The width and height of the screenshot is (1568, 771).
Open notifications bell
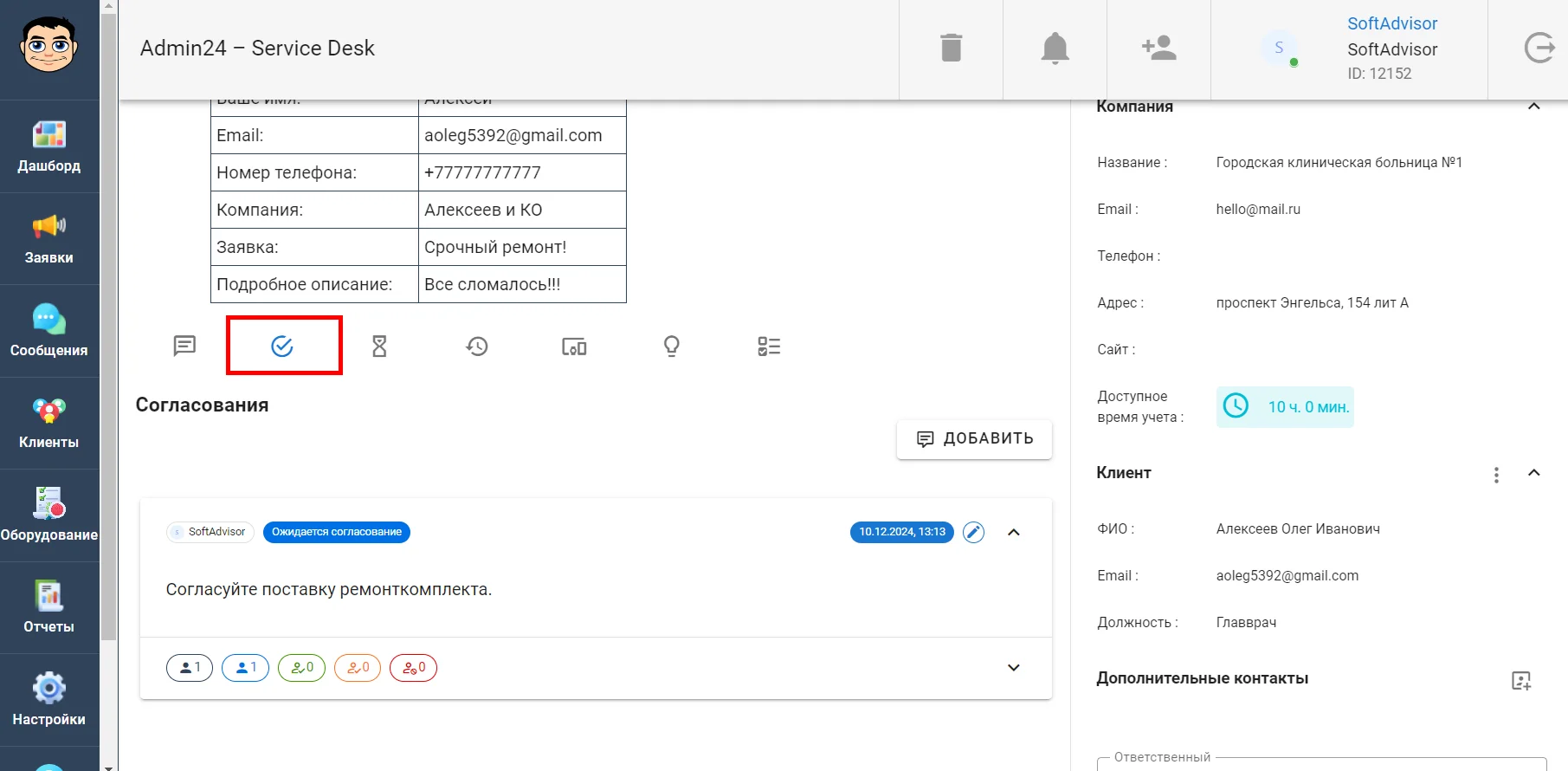(x=1055, y=49)
